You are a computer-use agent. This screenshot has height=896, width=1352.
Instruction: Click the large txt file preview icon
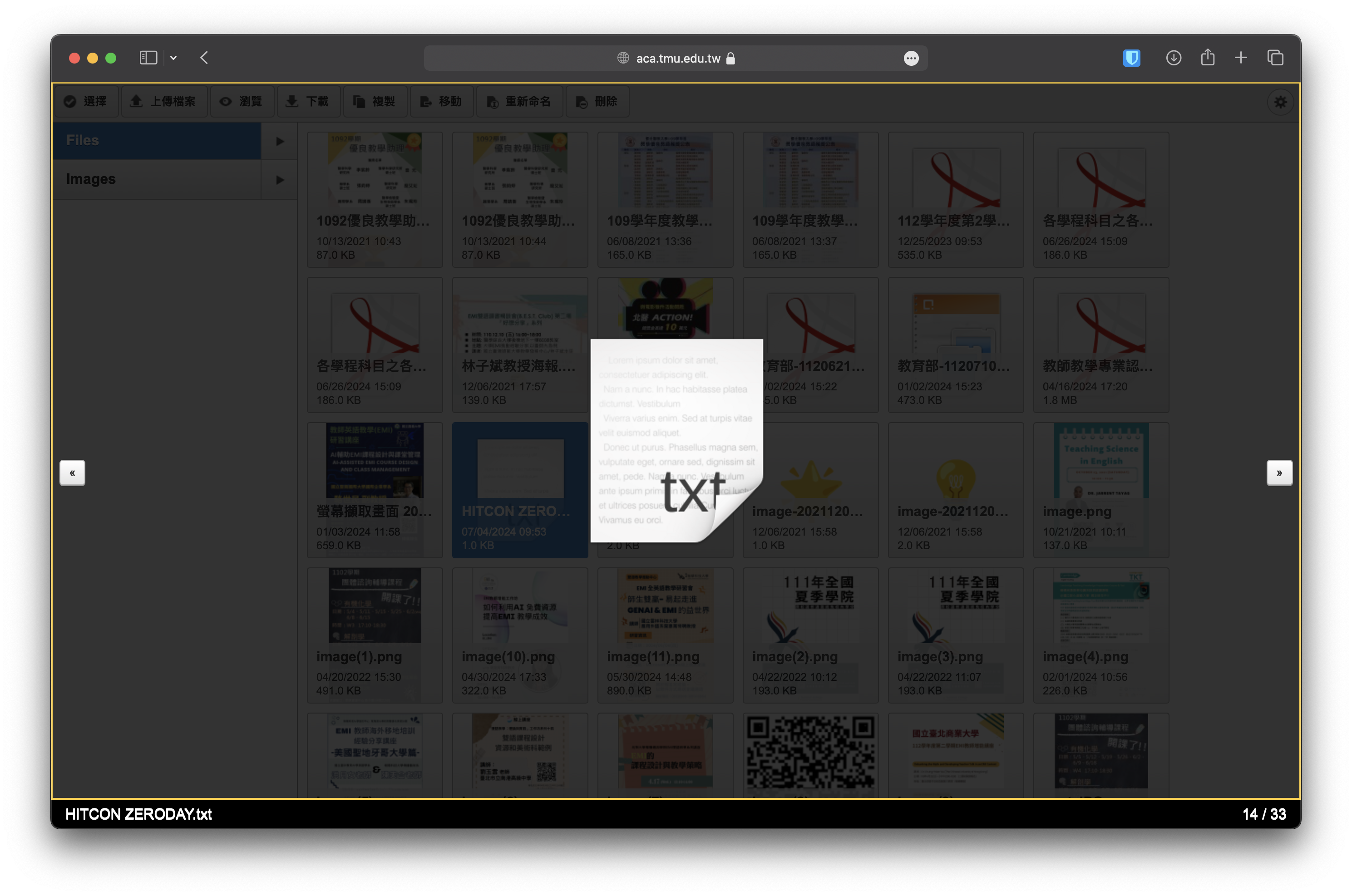pyautogui.click(x=676, y=441)
